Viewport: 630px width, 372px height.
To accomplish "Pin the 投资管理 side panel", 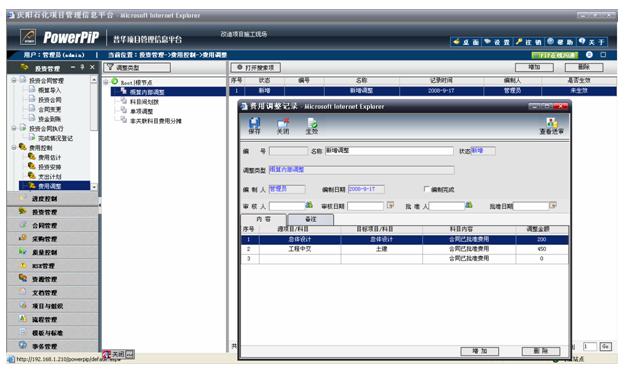I will (x=82, y=67).
